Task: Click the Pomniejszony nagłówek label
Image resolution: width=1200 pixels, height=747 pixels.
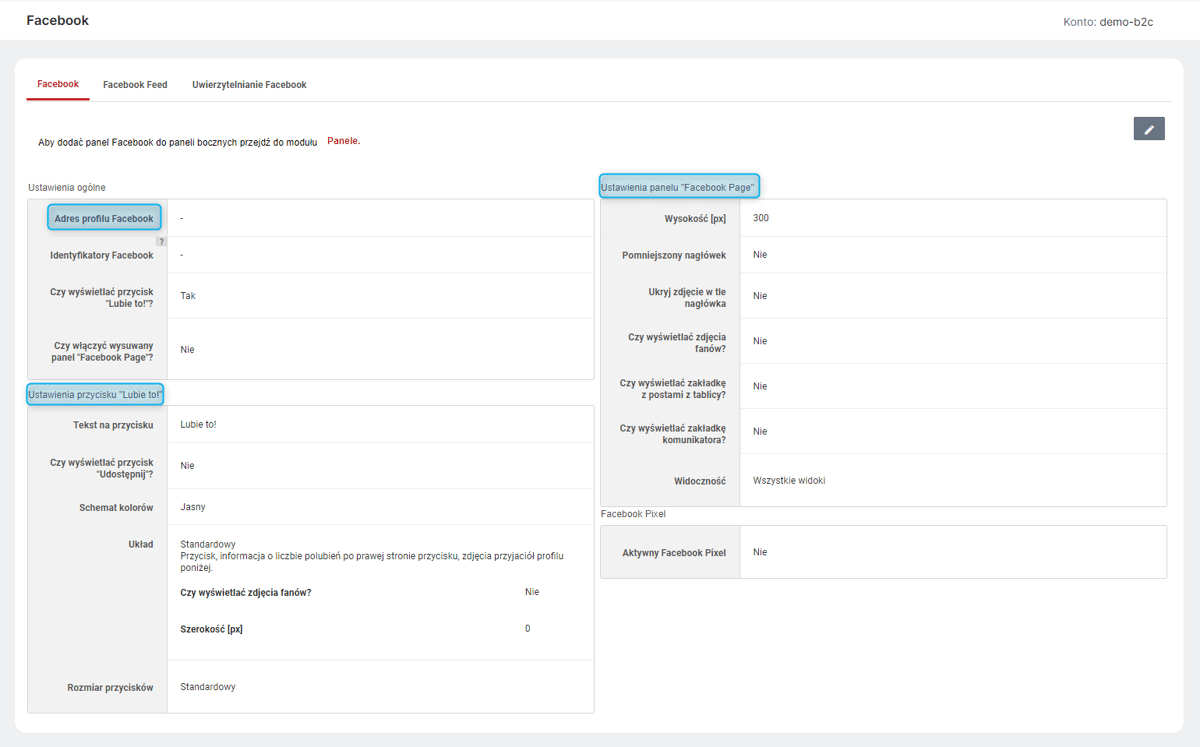Action: point(674,255)
